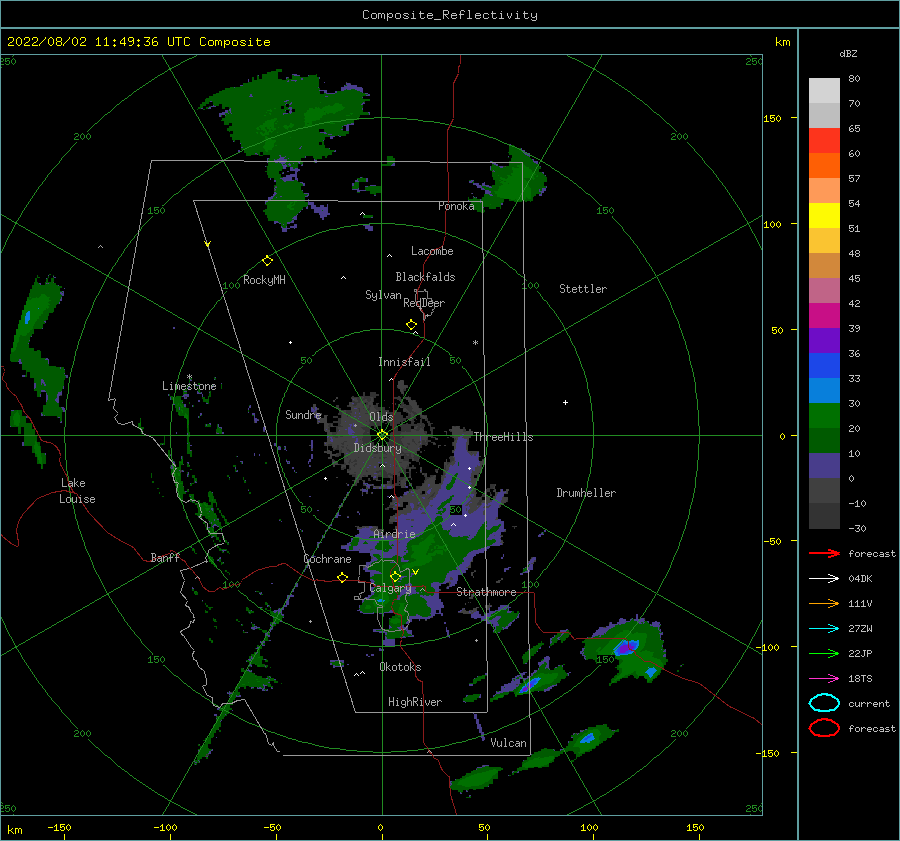Click the white 04DK arrow icon
This screenshot has height=841, width=900.
coord(824,578)
